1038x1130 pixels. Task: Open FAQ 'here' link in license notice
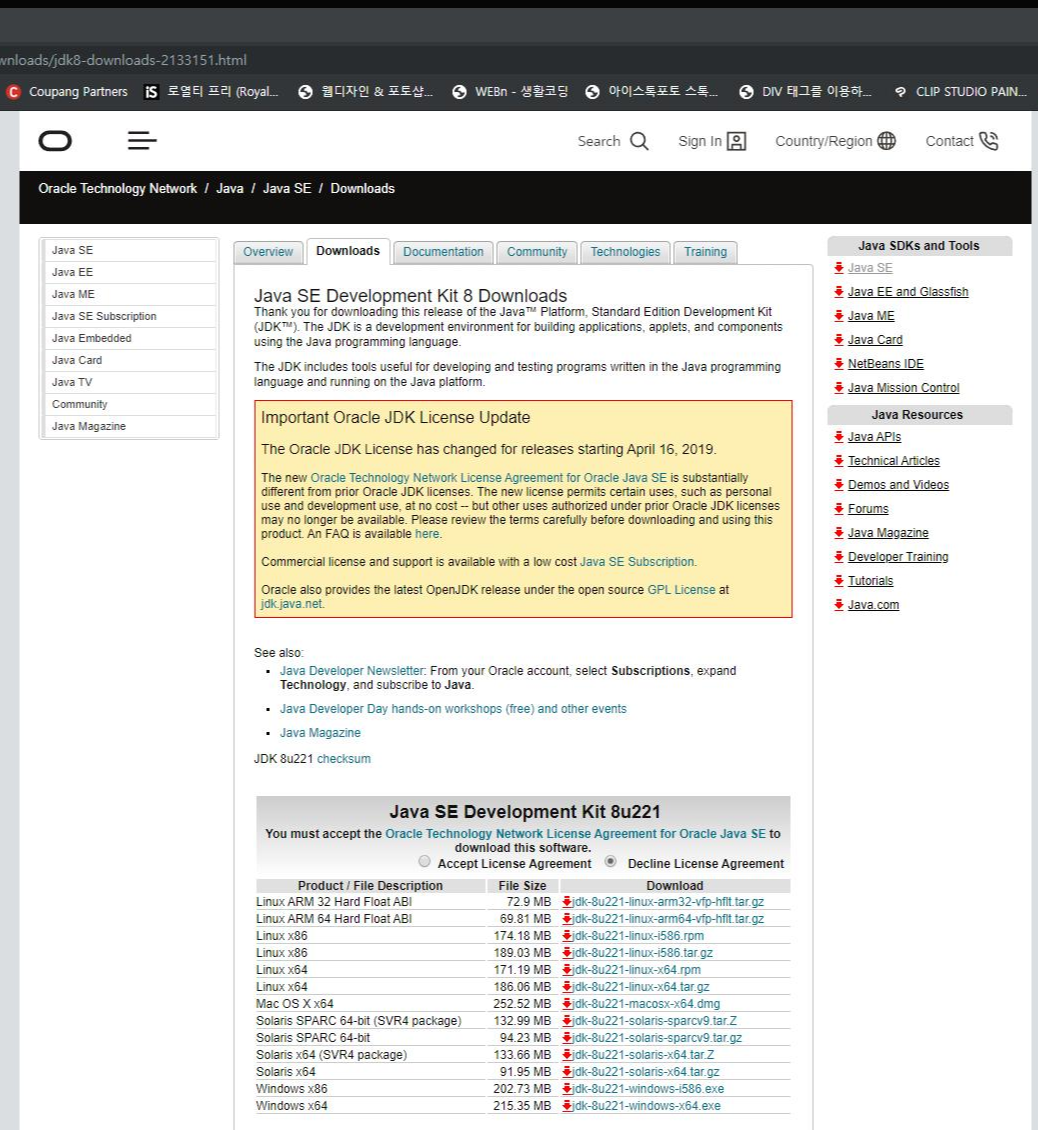click(x=427, y=534)
